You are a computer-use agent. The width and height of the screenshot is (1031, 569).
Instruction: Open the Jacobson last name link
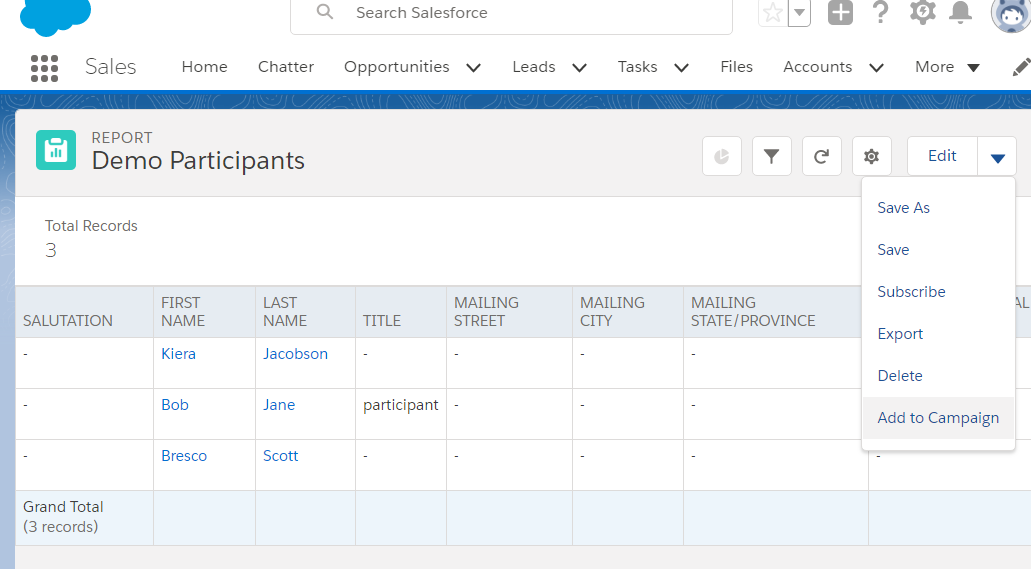[x=295, y=354]
